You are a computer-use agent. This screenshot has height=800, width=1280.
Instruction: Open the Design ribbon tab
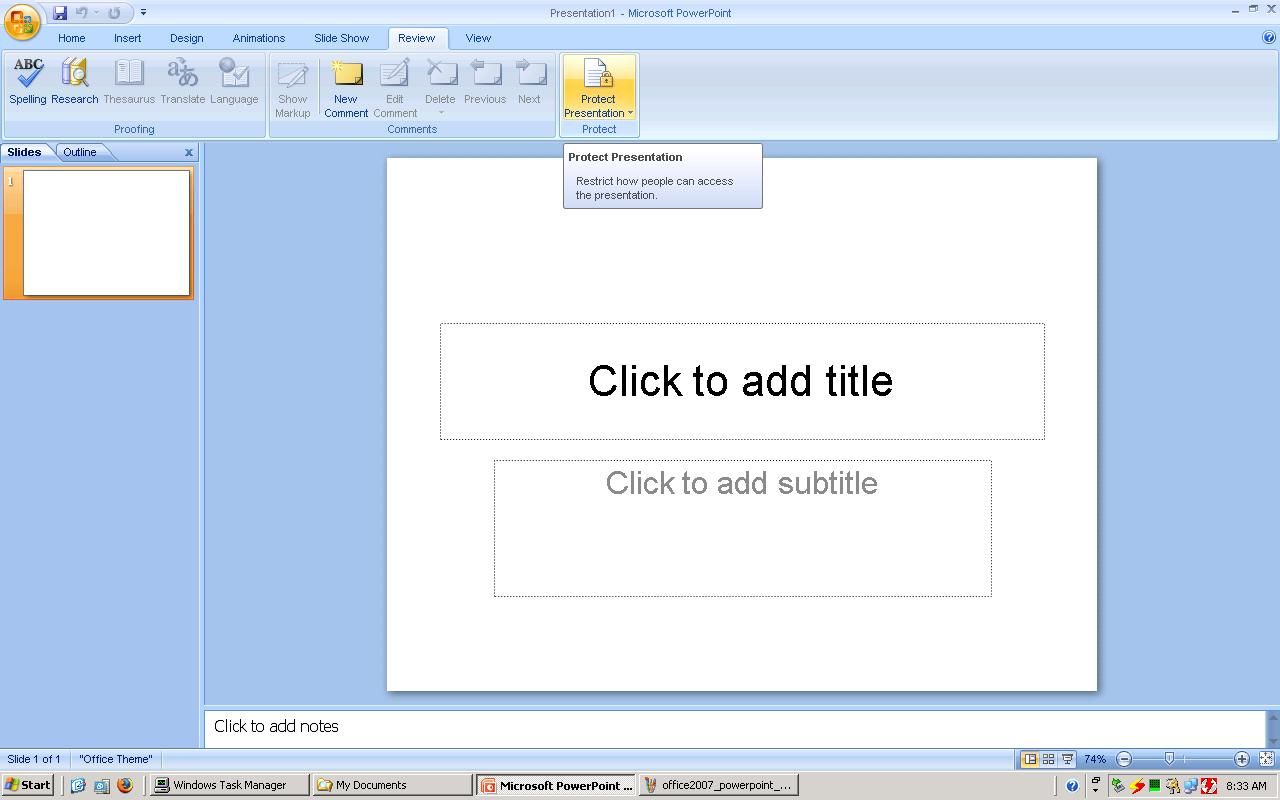tap(186, 38)
